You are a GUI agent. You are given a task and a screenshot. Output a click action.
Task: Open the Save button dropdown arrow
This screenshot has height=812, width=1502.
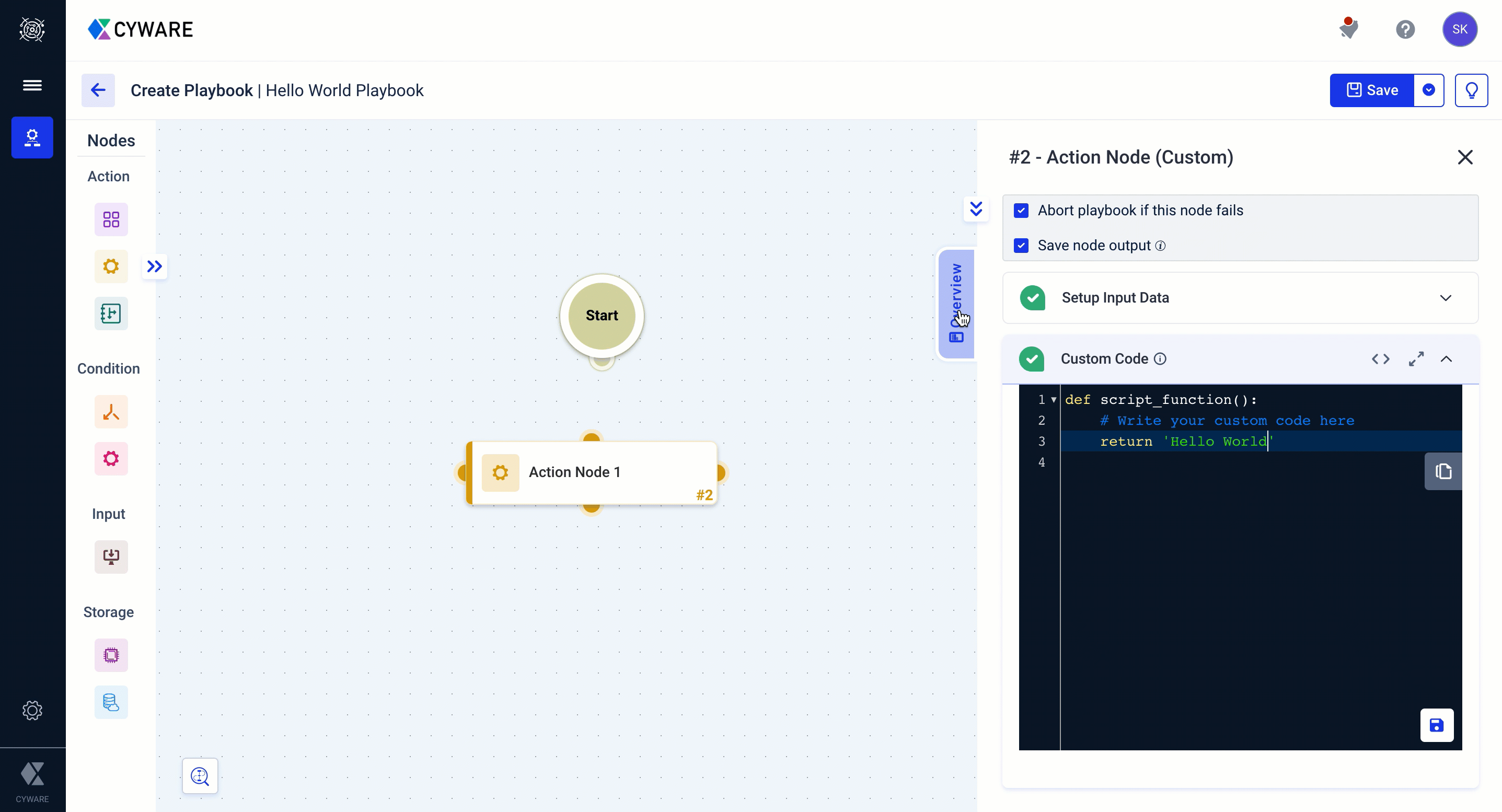click(x=1428, y=90)
